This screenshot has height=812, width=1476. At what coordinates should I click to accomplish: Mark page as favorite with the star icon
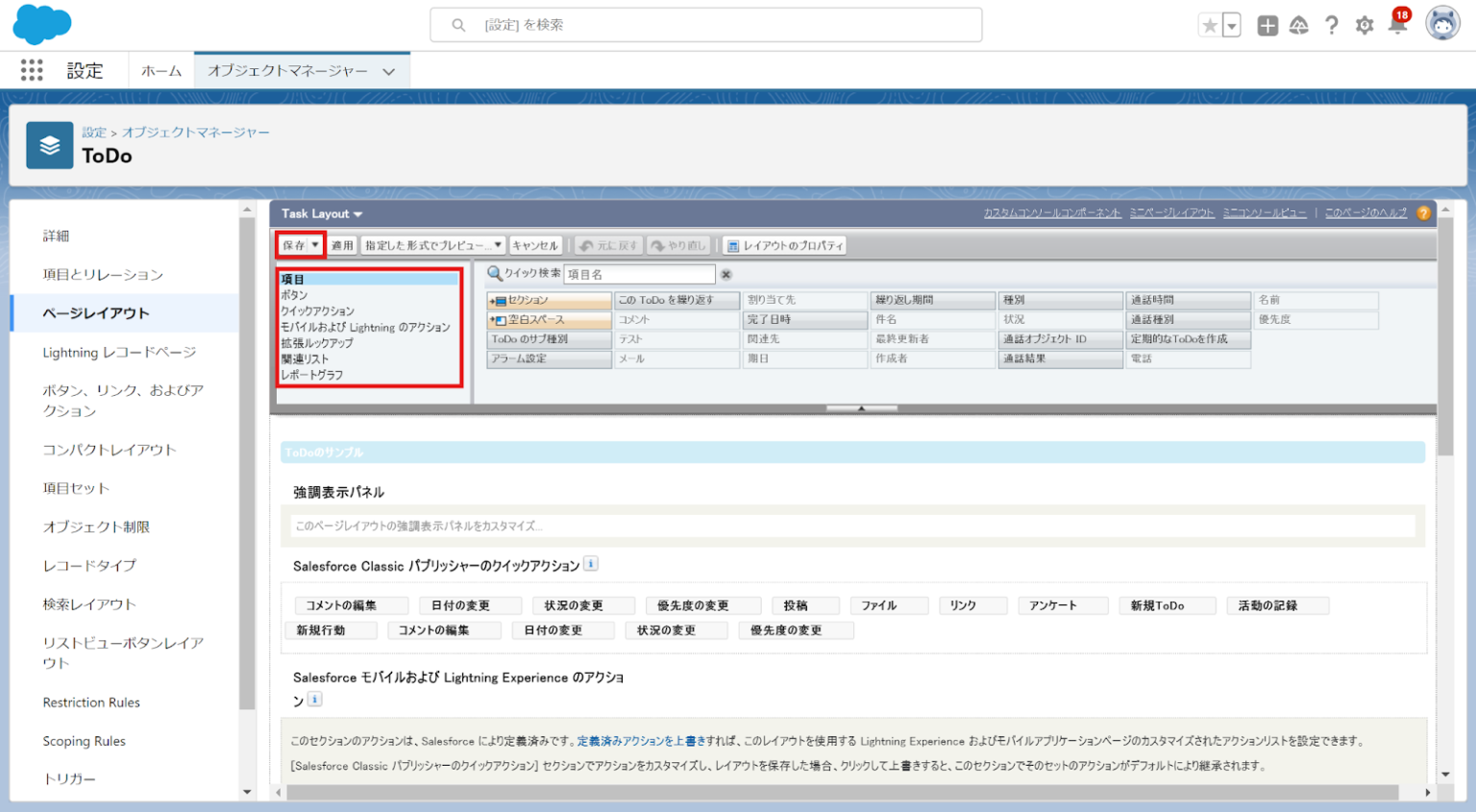pyautogui.click(x=1211, y=24)
